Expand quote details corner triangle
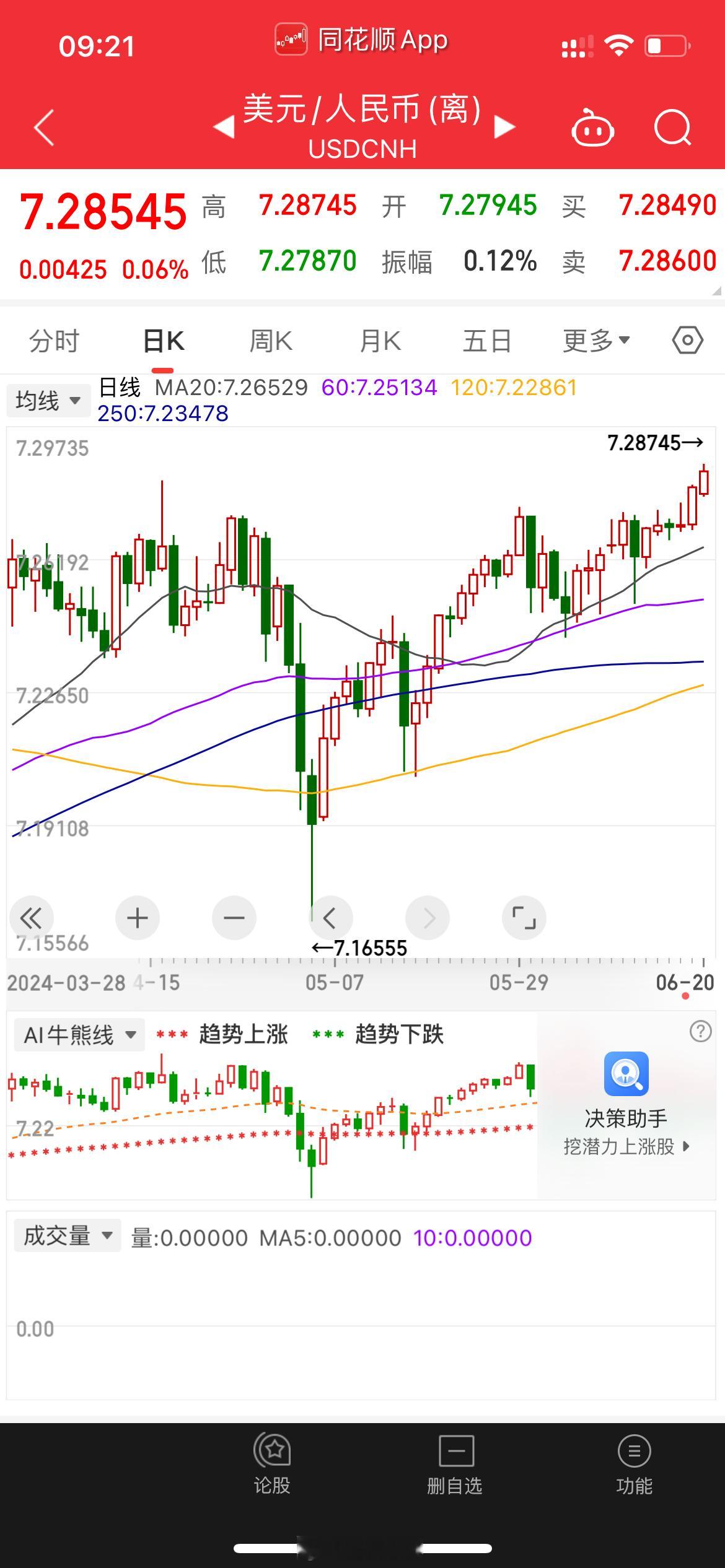The width and height of the screenshot is (725, 1568). 717,290
